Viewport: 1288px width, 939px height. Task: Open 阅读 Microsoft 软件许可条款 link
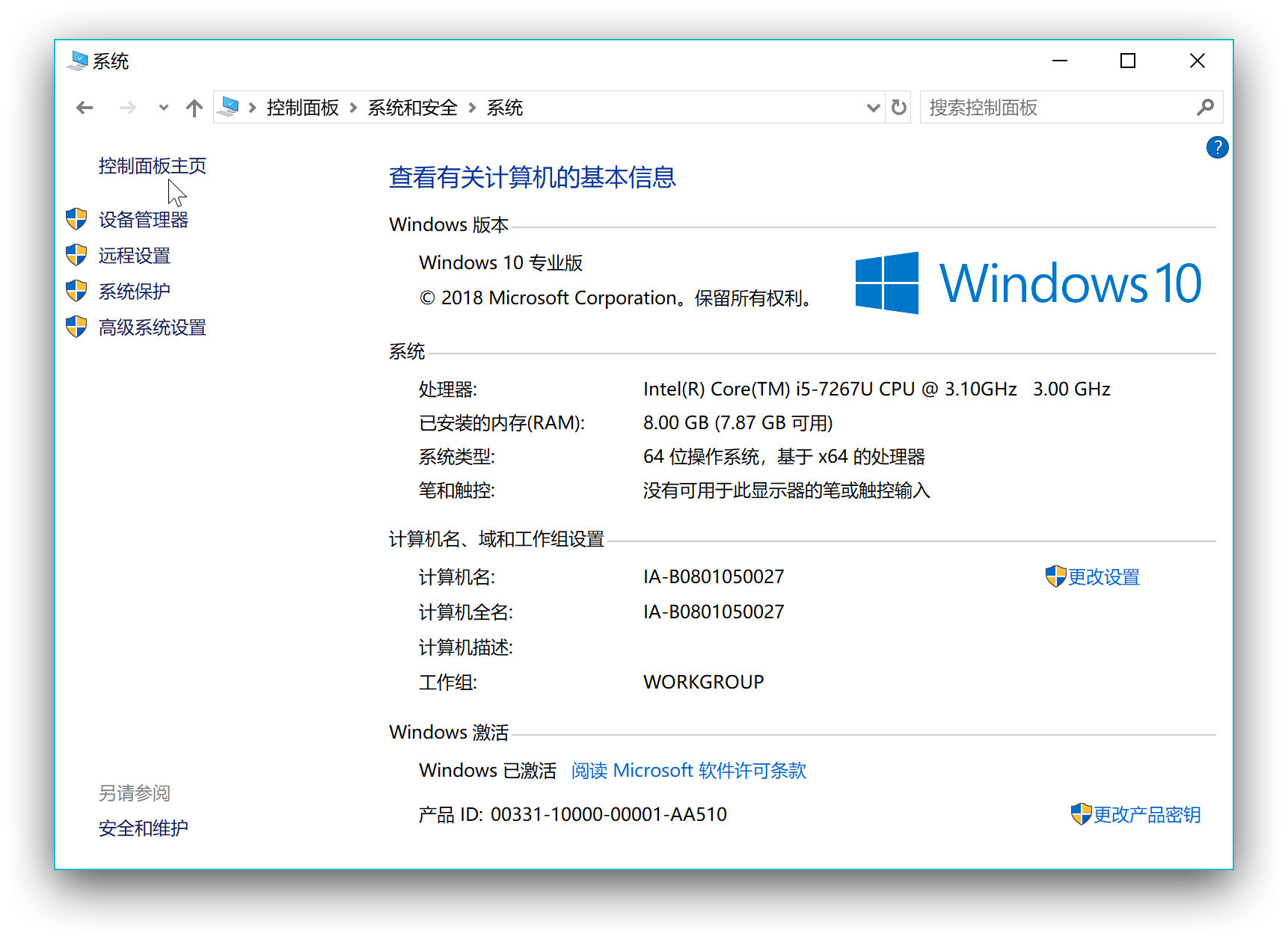pyautogui.click(x=689, y=771)
